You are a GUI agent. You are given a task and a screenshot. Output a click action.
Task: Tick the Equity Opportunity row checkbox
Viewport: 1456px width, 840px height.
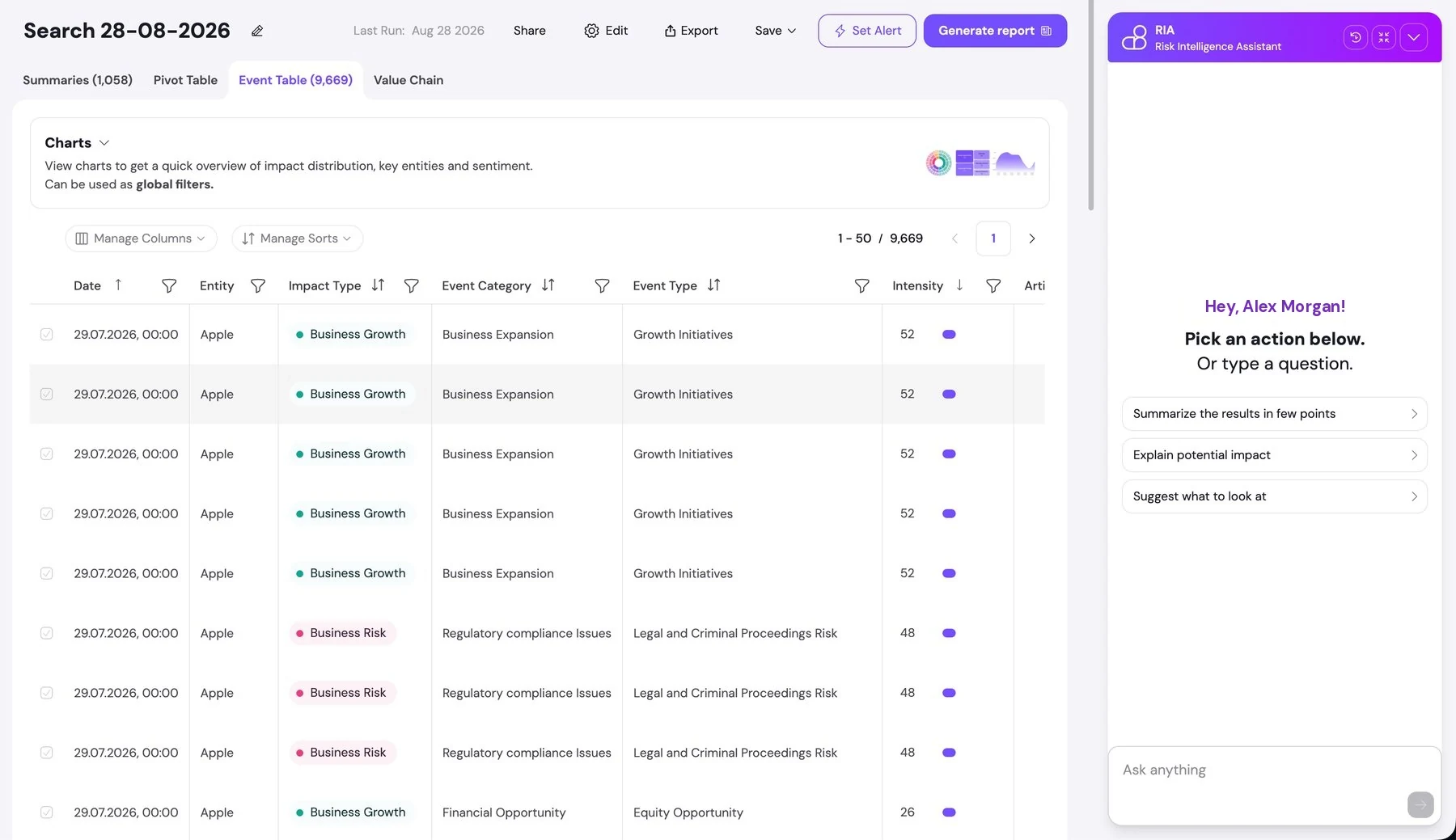pos(47,813)
